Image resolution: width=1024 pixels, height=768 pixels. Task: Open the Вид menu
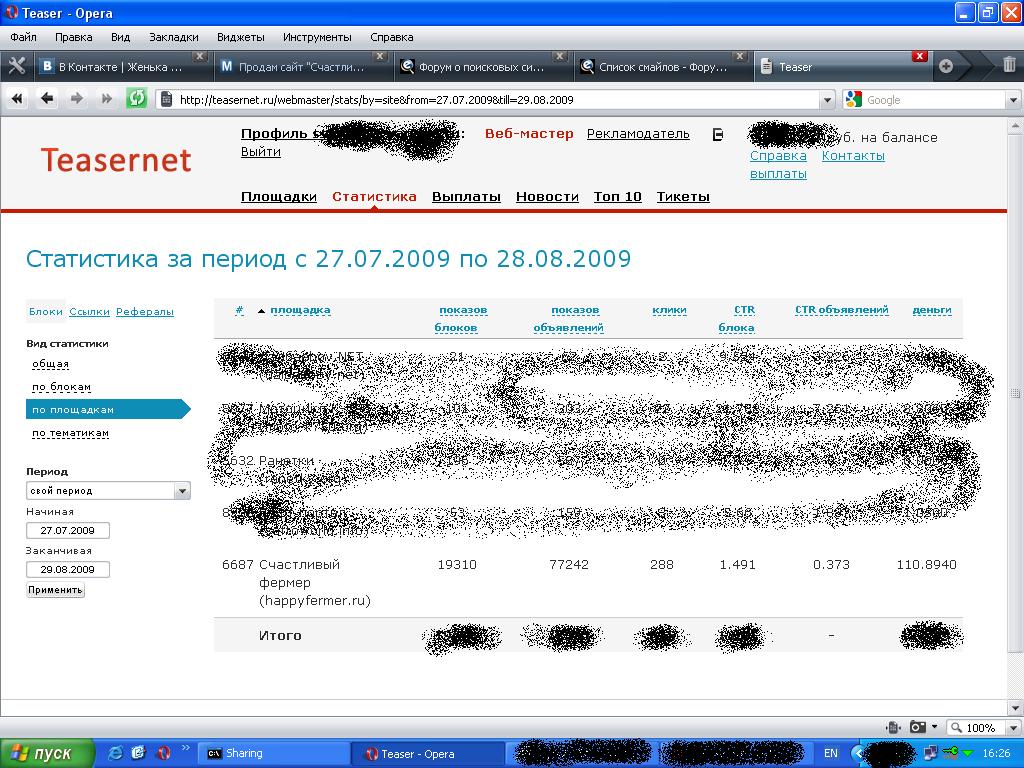pyautogui.click(x=120, y=37)
